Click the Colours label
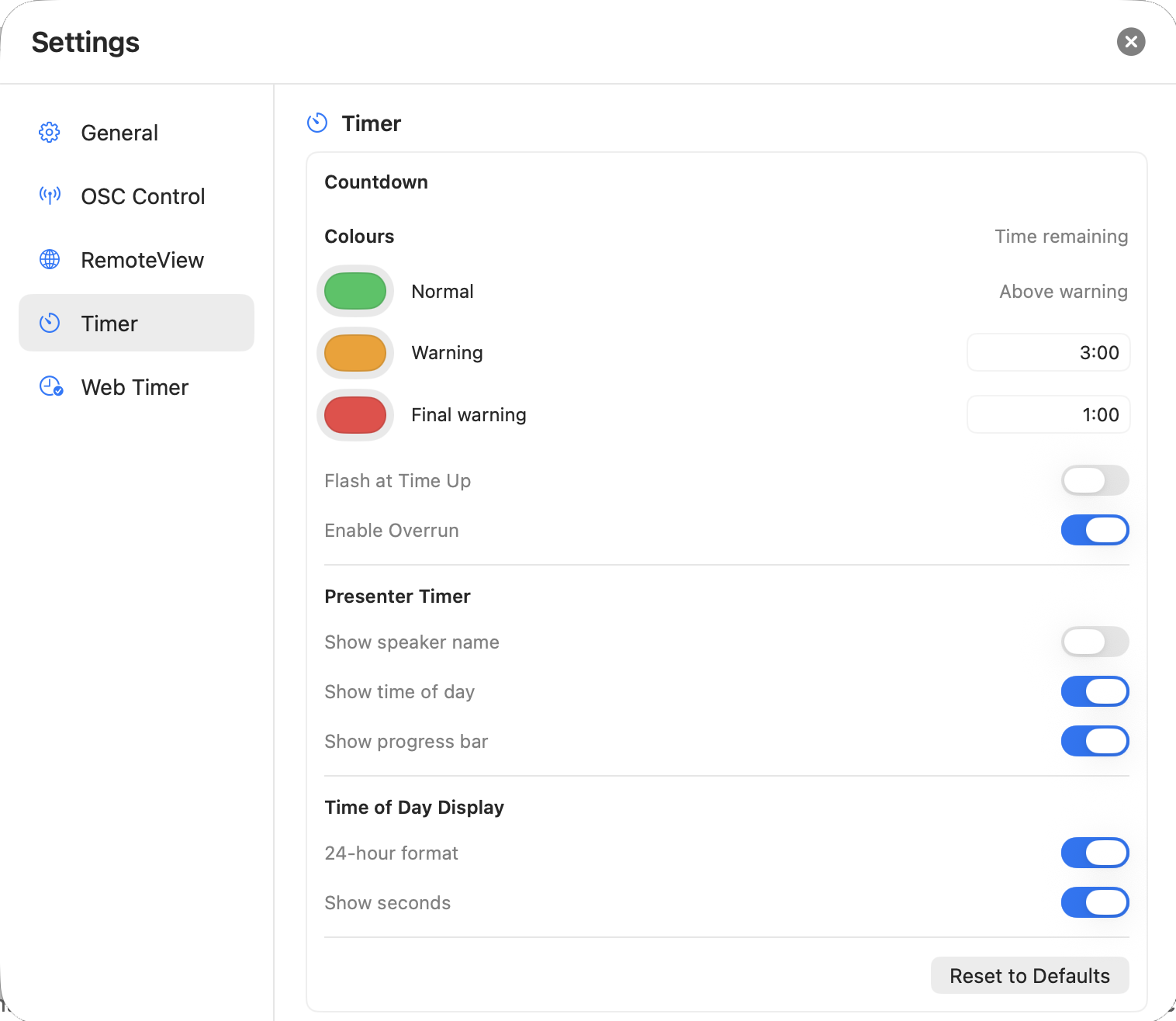 coord(359,237)
